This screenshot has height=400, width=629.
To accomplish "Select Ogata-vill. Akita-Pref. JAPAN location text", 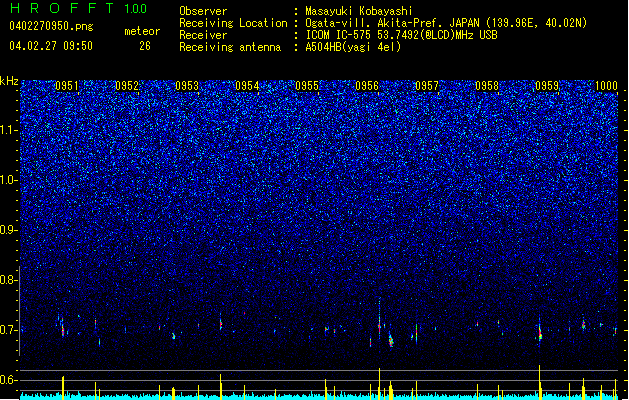I will 446,23.
